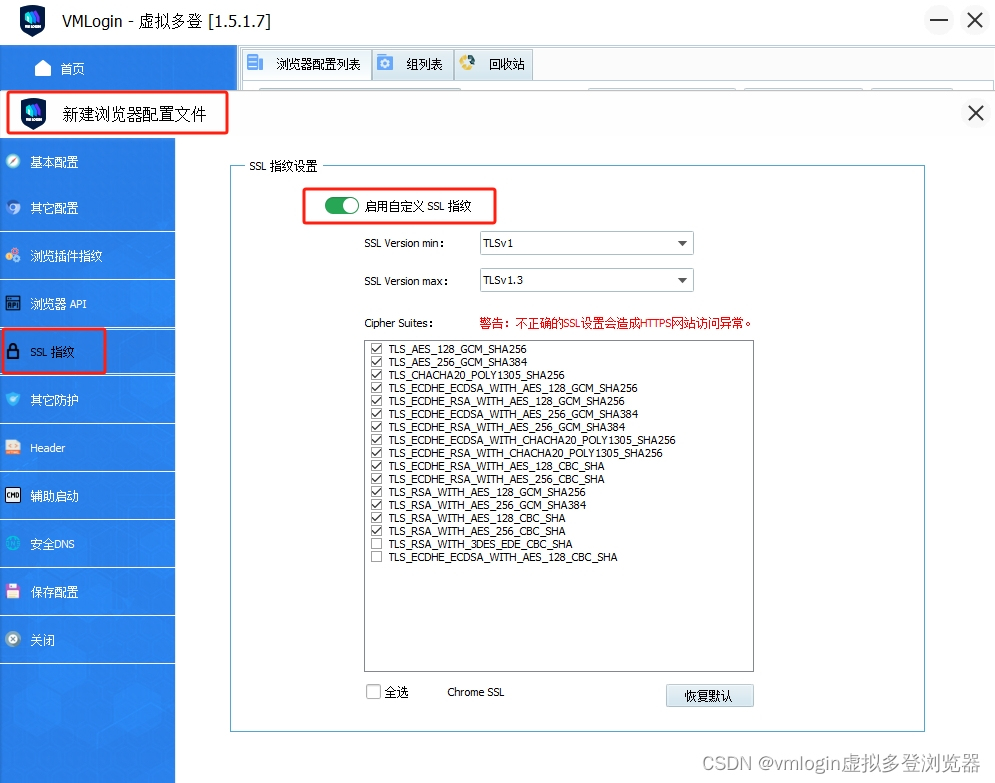
Task: Uncheck TLS_CHACHA20_POLY1305_SHA256 cipher
Action: (x=376, y=374)
